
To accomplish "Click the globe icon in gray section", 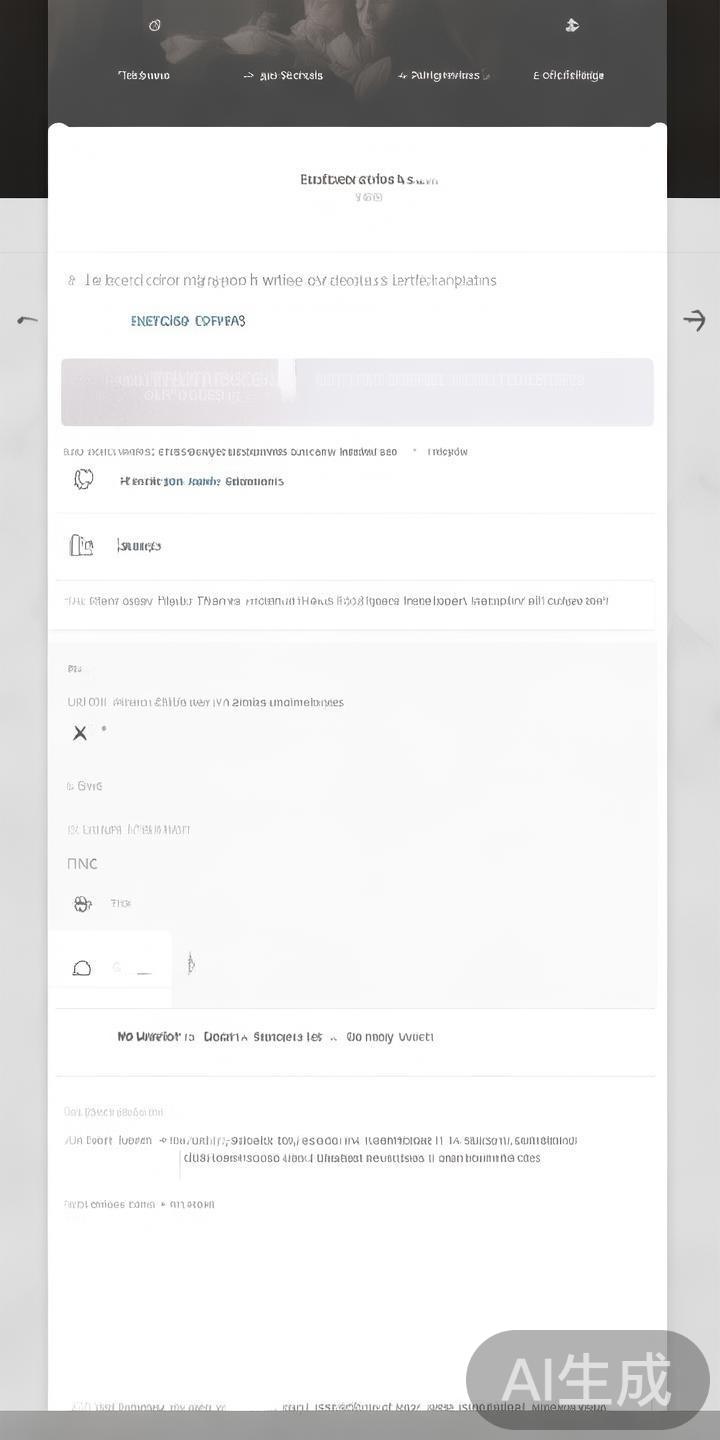I will (x=82, y=904).
